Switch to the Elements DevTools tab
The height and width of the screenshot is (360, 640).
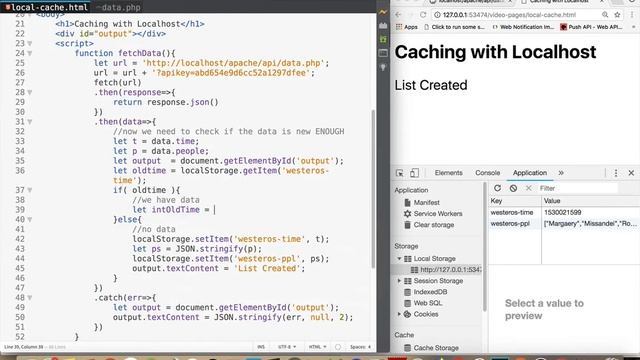pyautogui.click(x=449, y=173)
